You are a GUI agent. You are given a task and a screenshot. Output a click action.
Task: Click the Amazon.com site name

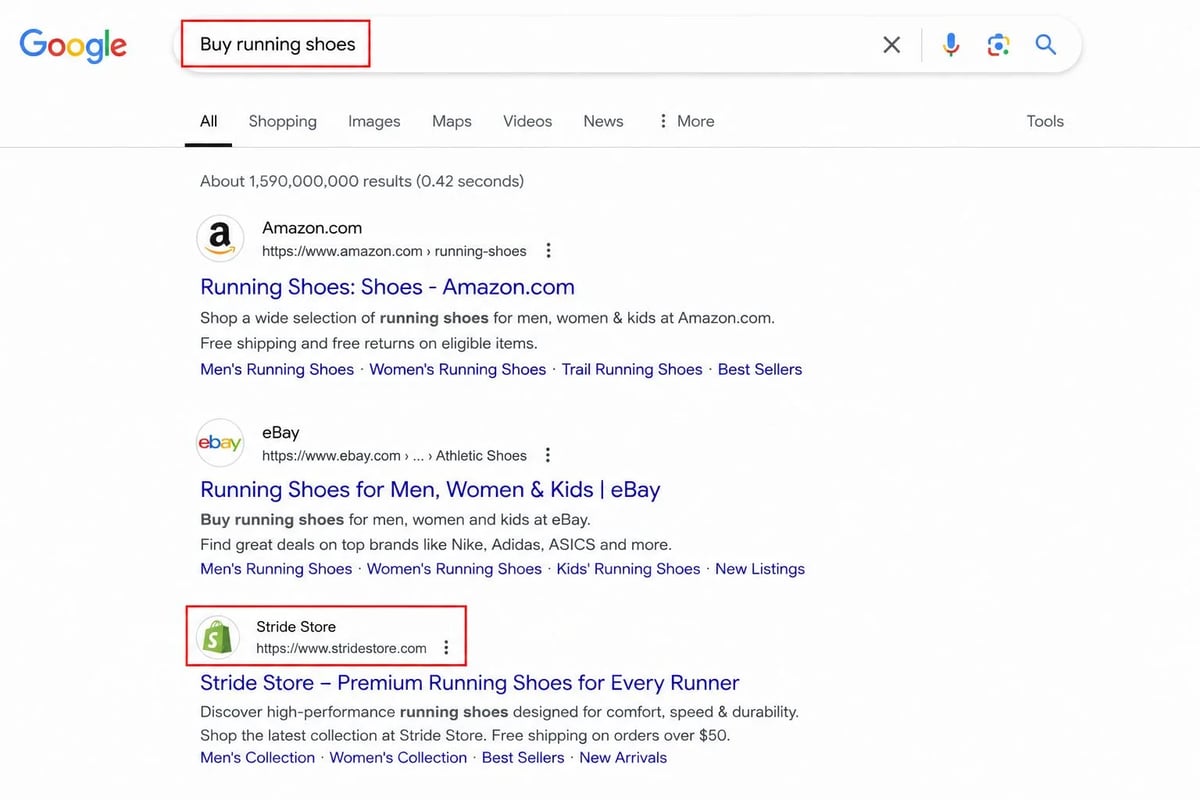pyautogui.click(x=312, y=228)
